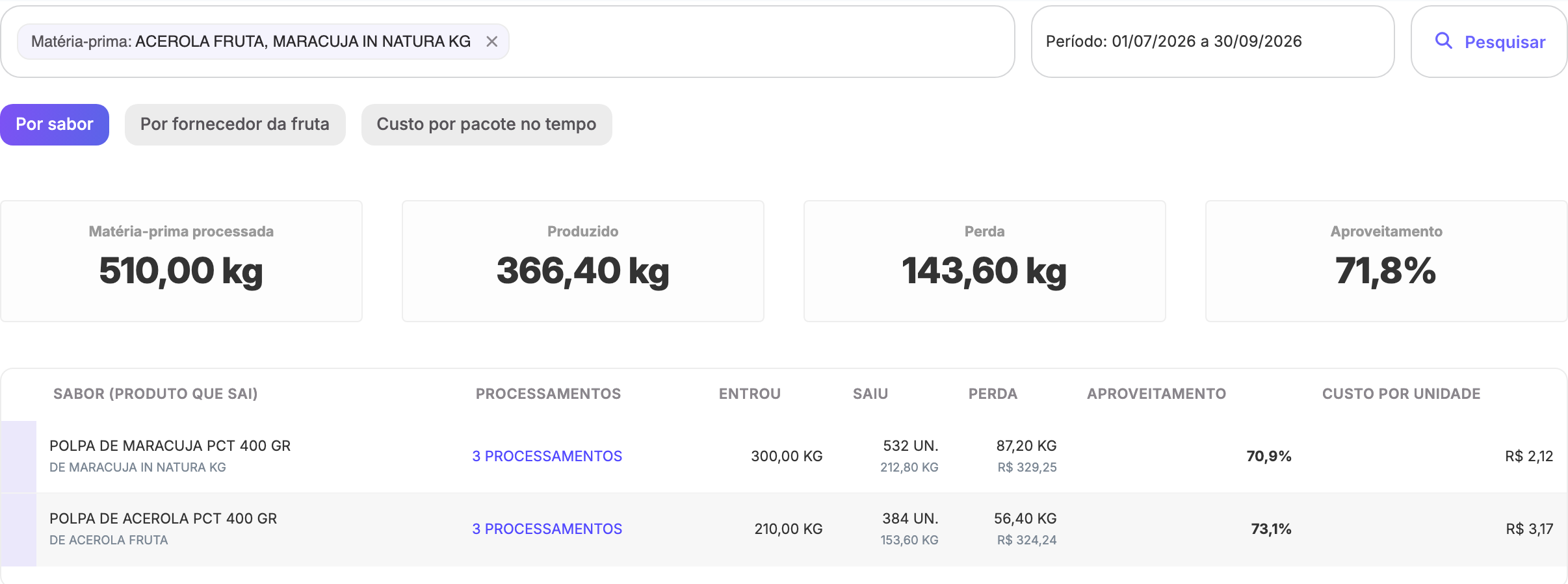Click the Aproveitamento 71,8% card
1568x584 pixels.
coord(1387,260)
